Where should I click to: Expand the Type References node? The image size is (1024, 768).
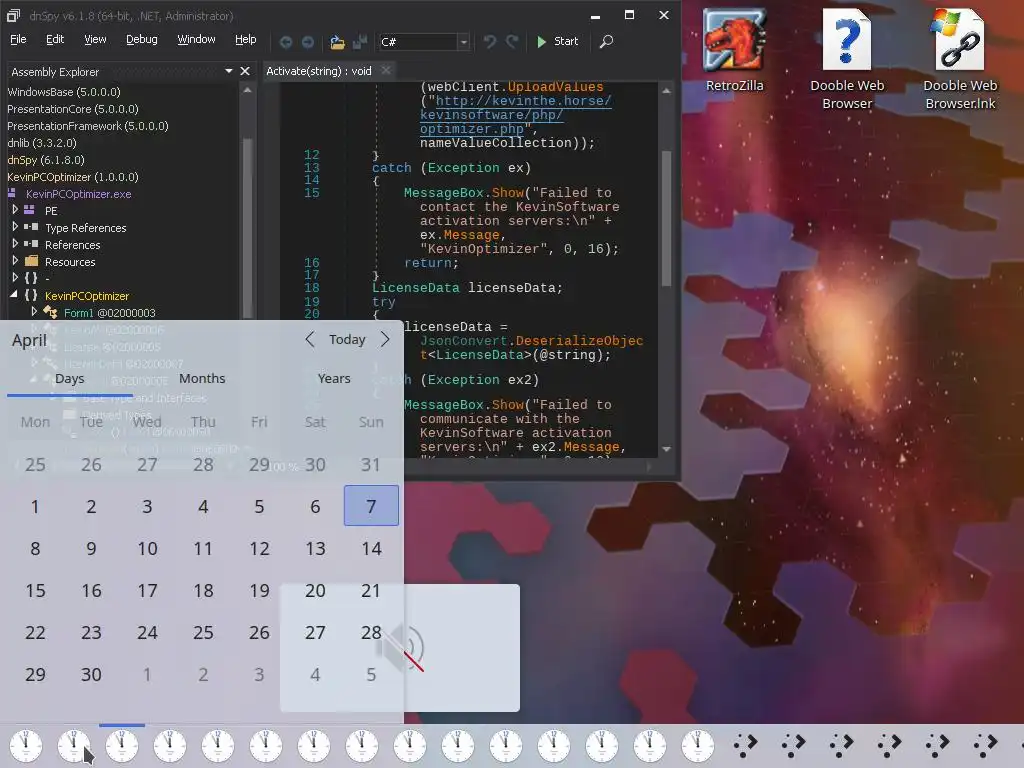(x=15, y=227)
